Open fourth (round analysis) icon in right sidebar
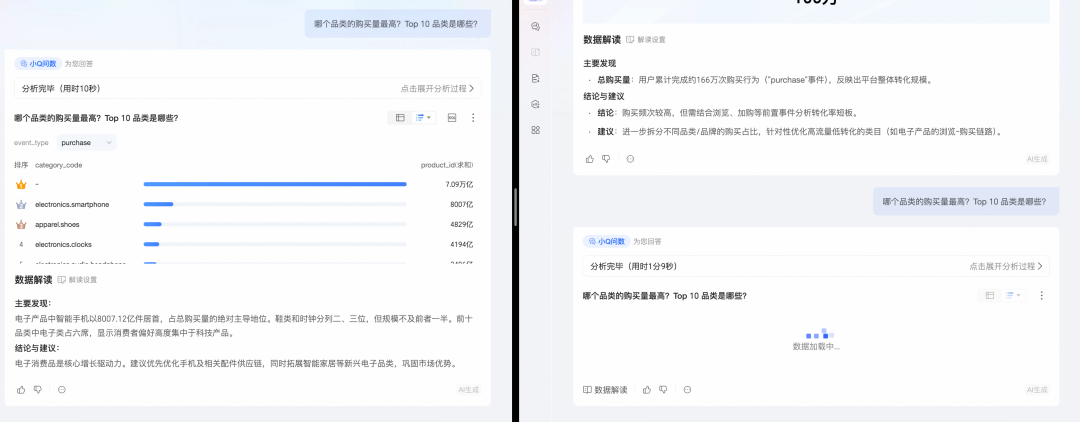 coord(536,104)
